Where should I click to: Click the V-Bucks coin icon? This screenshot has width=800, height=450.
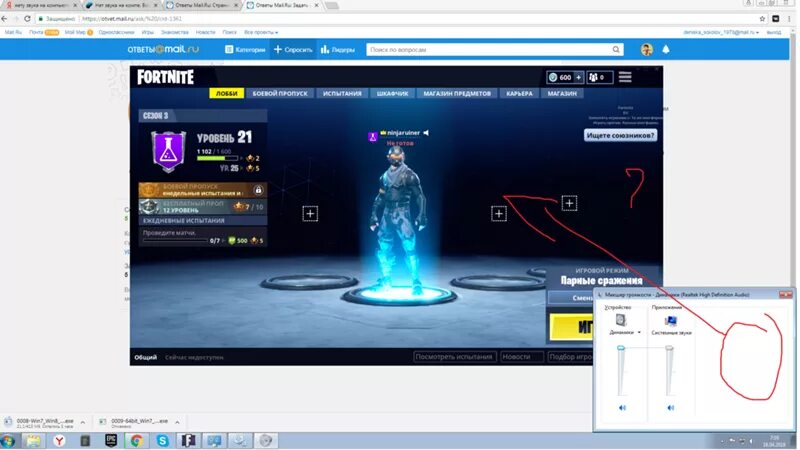click(553, 78)
